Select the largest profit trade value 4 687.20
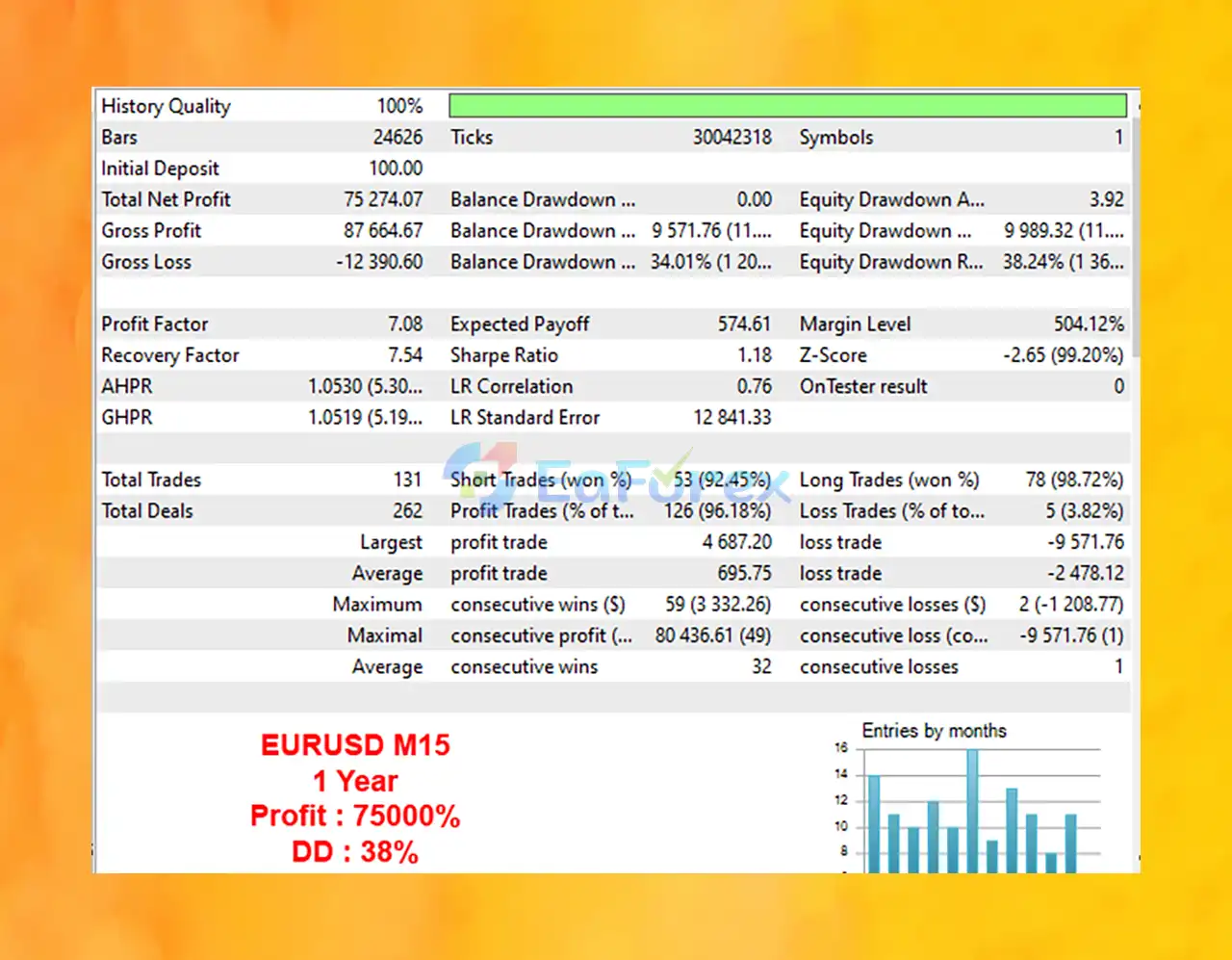The image size is (1232, 960). click(736, 542)
